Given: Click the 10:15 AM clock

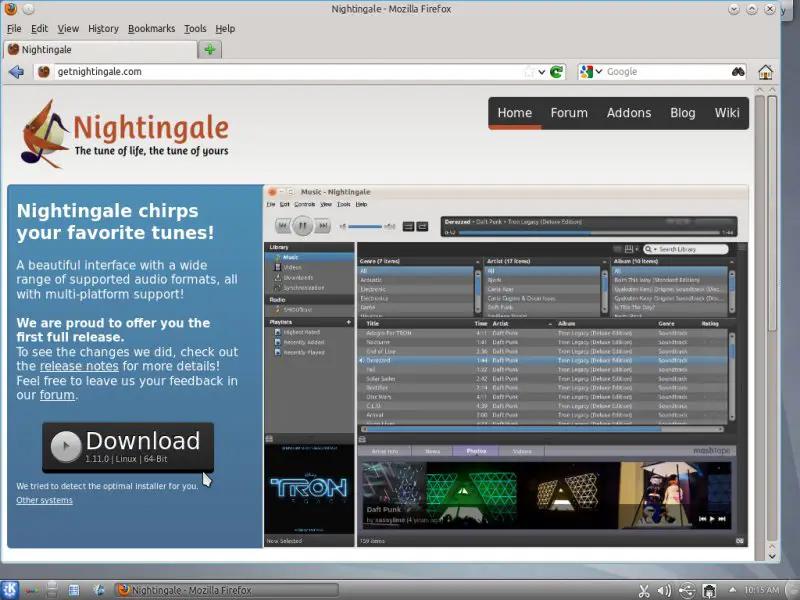Looking at the screenshot, I should click(762, 590).
